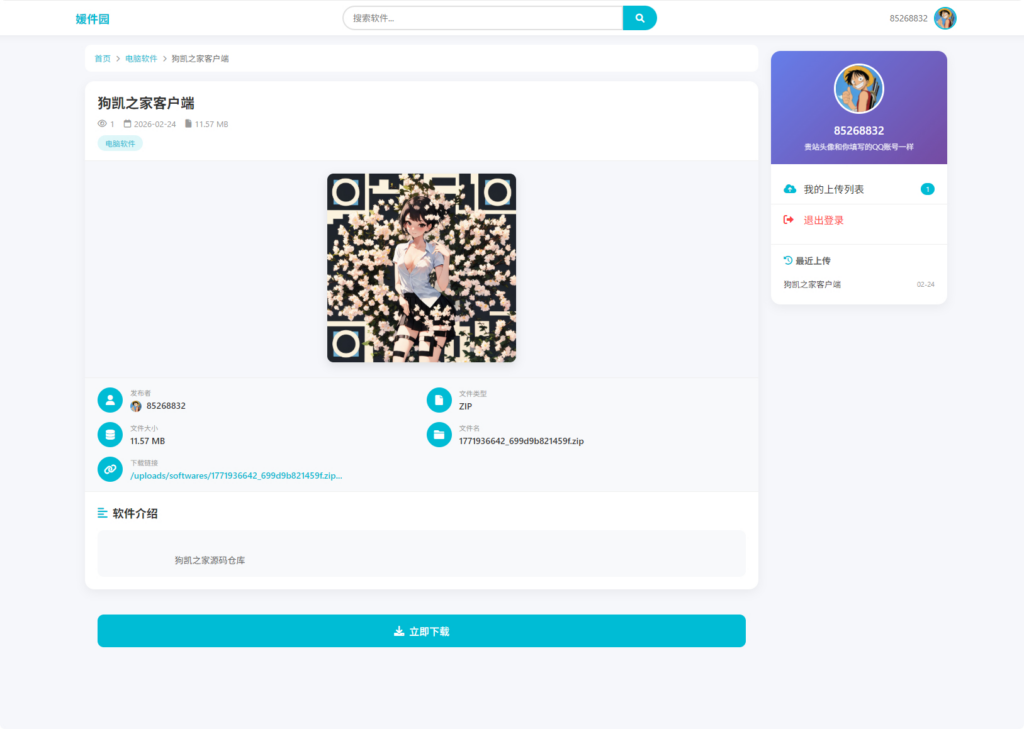1024x729 pixels.
Task: Click the eye view-count icon under the title
Action: (x=102, y=124)
